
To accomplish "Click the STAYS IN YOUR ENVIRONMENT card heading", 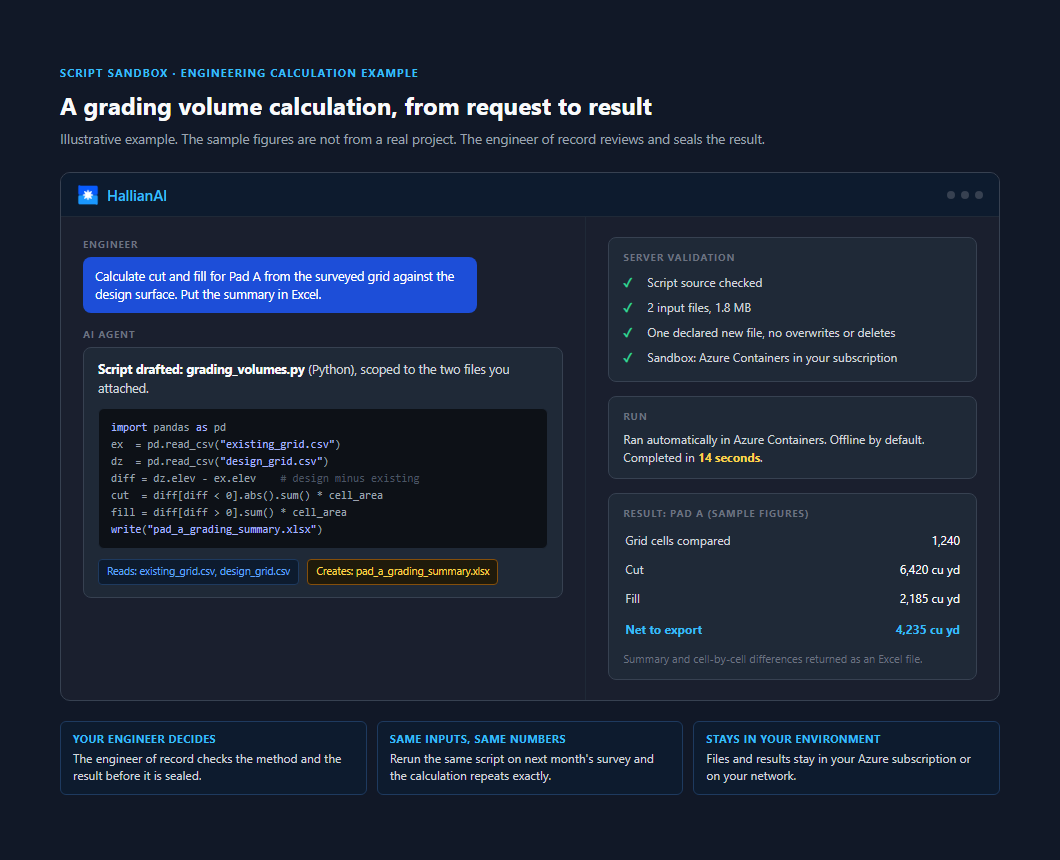I will 793,739.
